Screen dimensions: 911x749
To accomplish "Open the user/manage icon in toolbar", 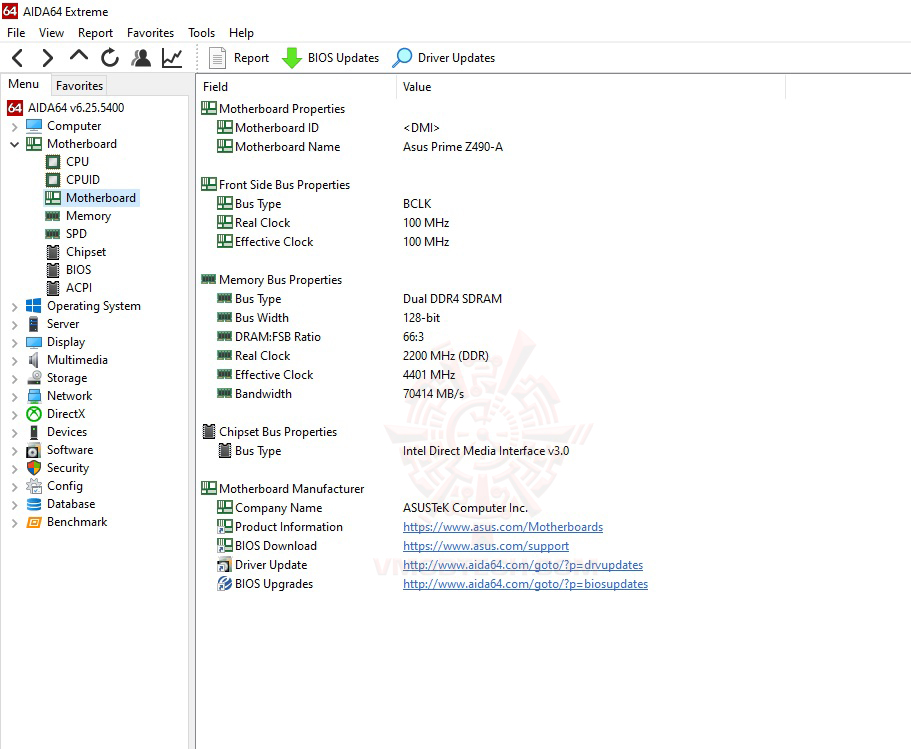I will 141,58.
